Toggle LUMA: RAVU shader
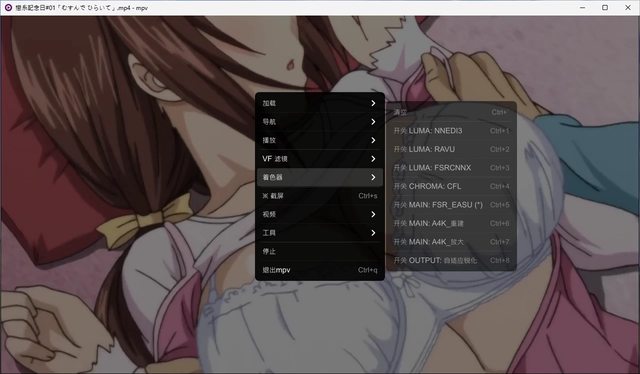 [451, 149]
